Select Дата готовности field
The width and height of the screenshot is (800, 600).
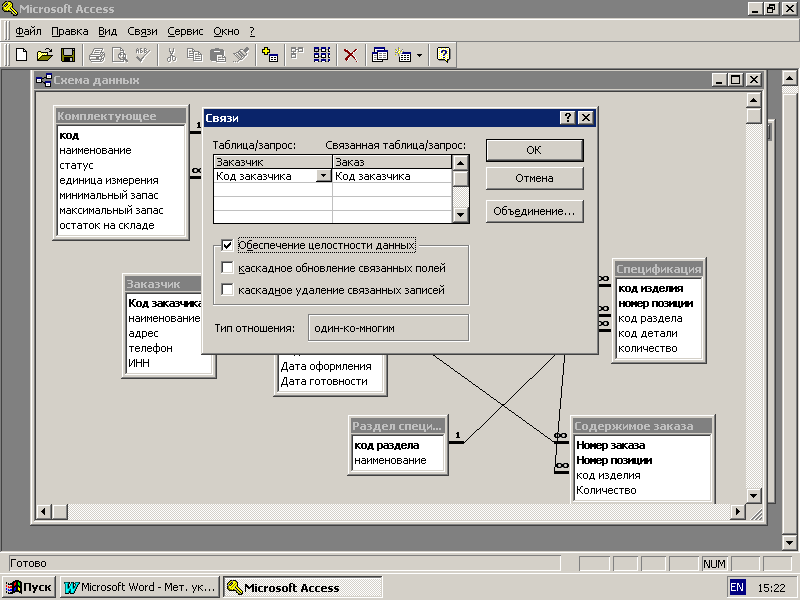[324, 381]
